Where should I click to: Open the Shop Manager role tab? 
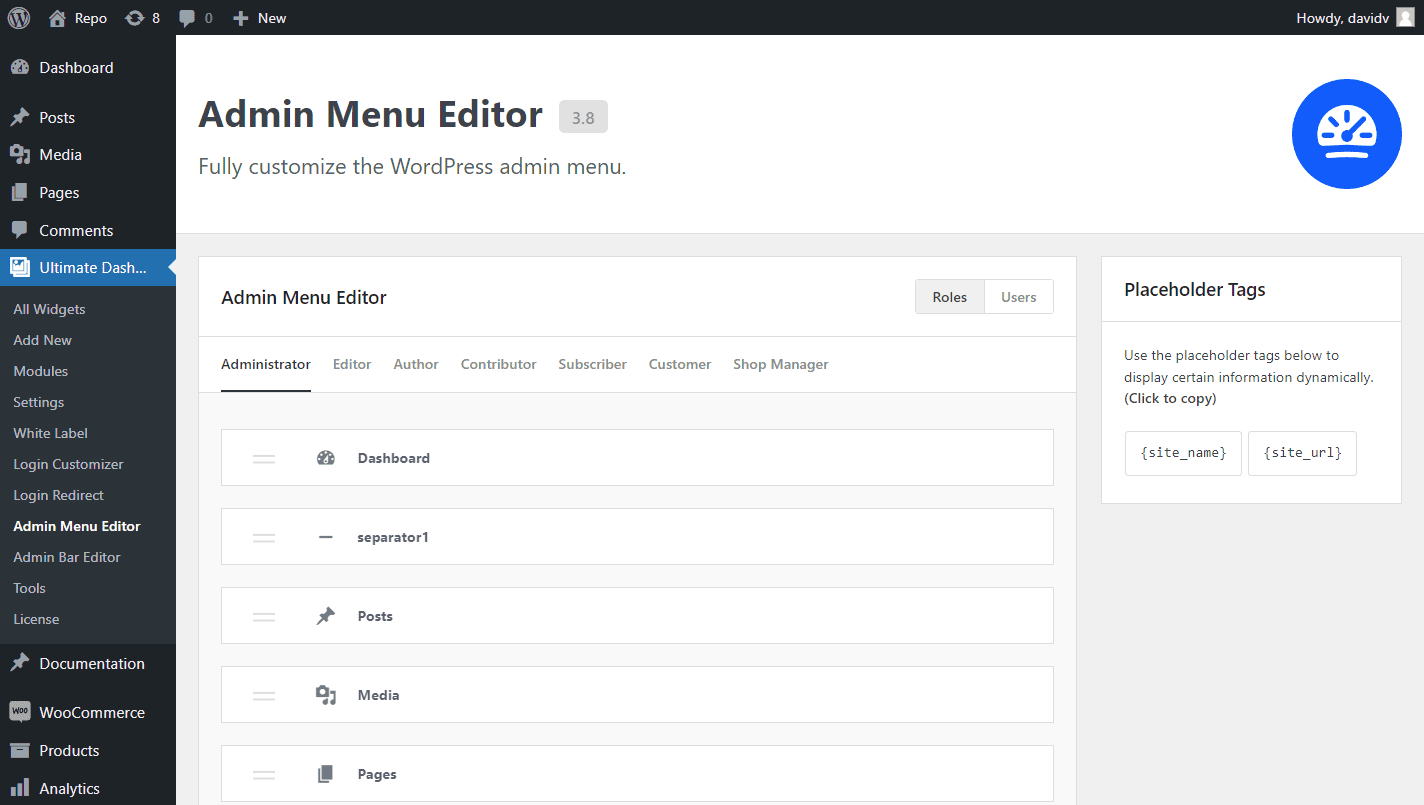click(x=780, y=364)
